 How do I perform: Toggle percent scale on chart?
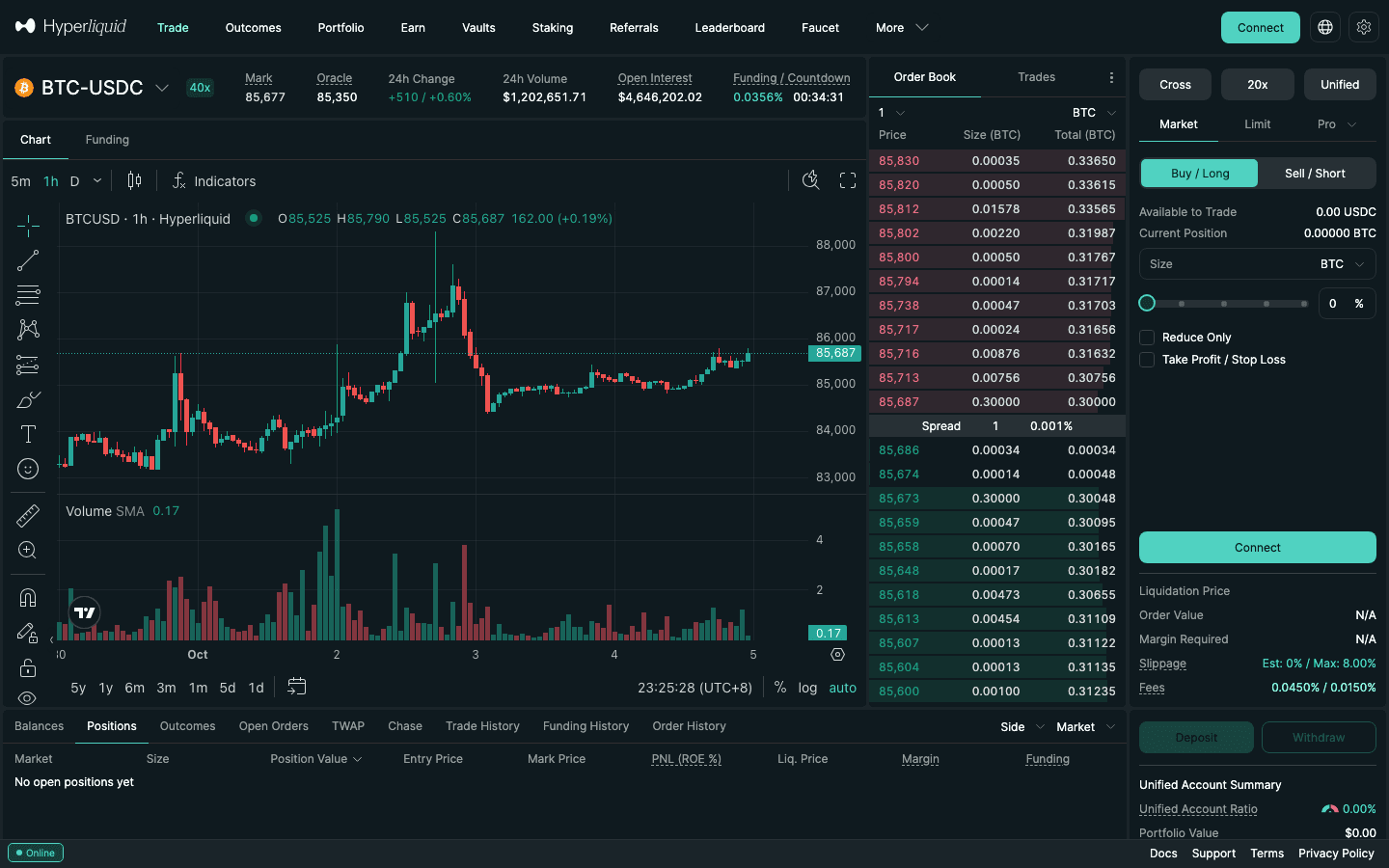coord(780,688)
